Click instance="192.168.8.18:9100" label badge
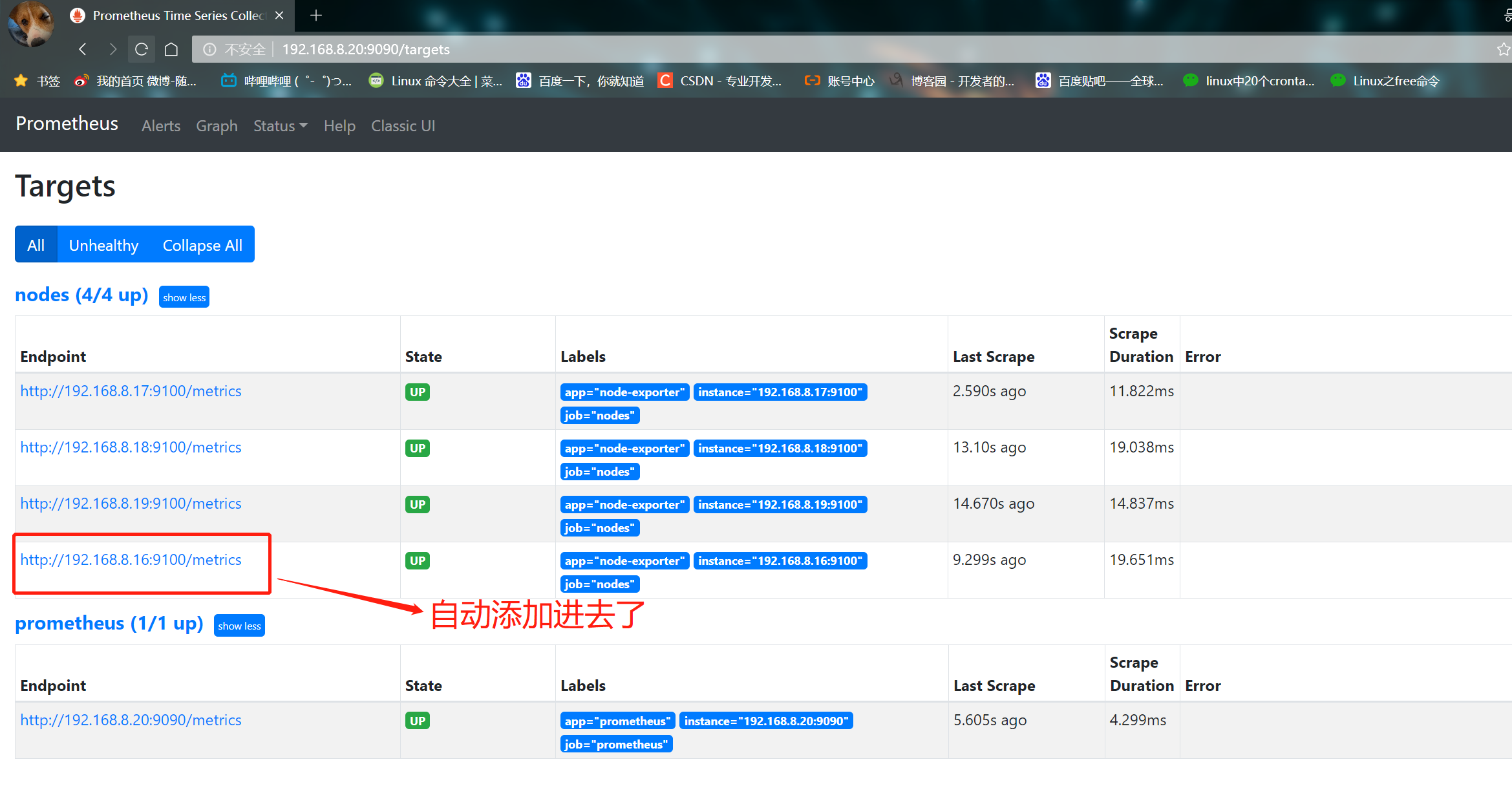This screenshot has height=797, width=1512. 780,449
